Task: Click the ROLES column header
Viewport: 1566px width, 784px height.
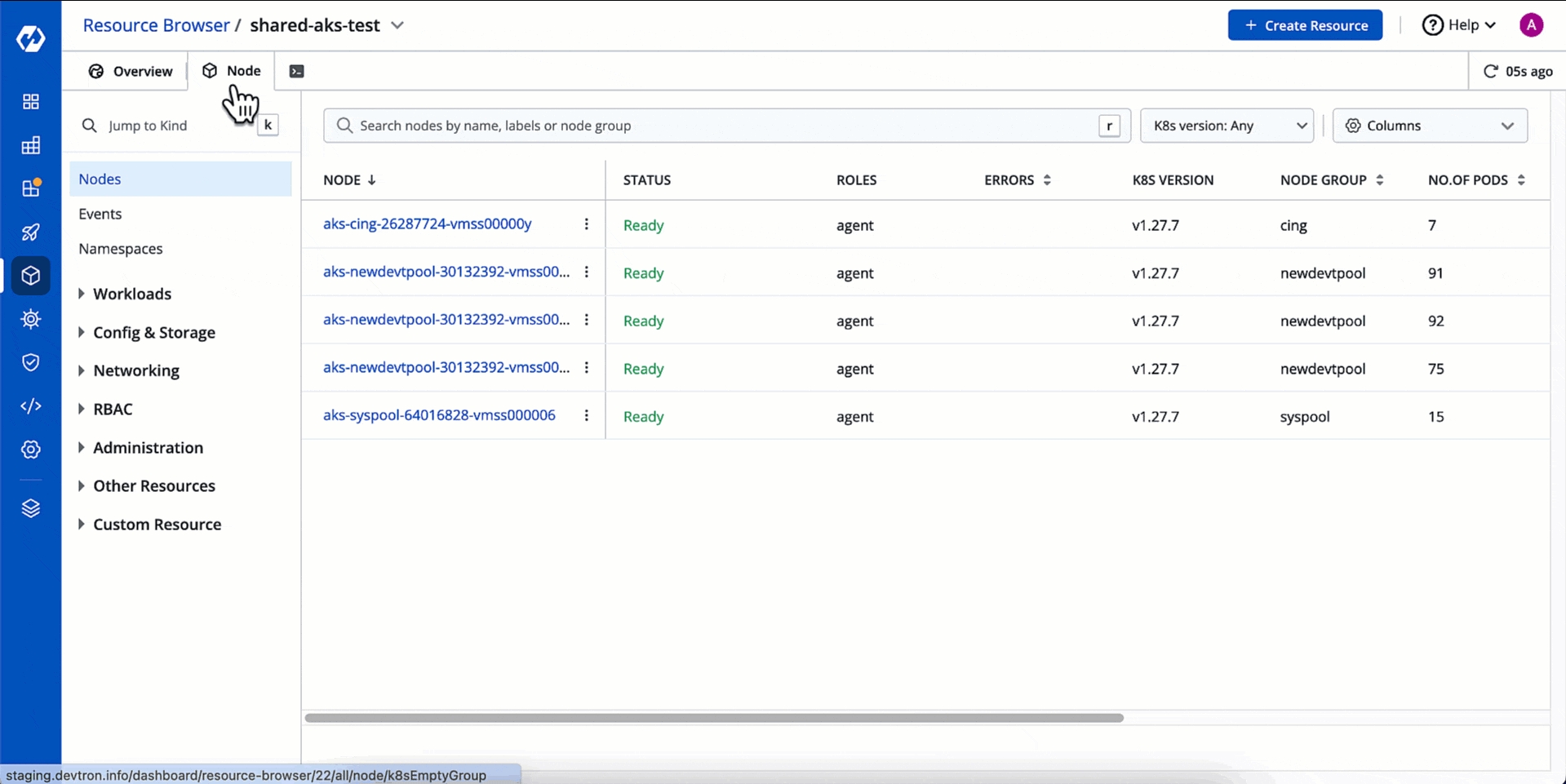Action: click(x=856, y=180)
